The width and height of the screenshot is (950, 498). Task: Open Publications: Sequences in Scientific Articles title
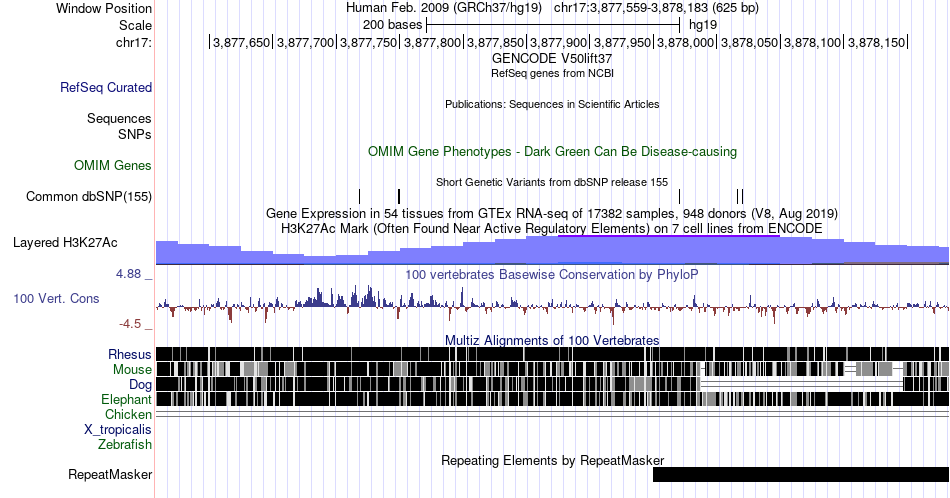coord(552,104)
